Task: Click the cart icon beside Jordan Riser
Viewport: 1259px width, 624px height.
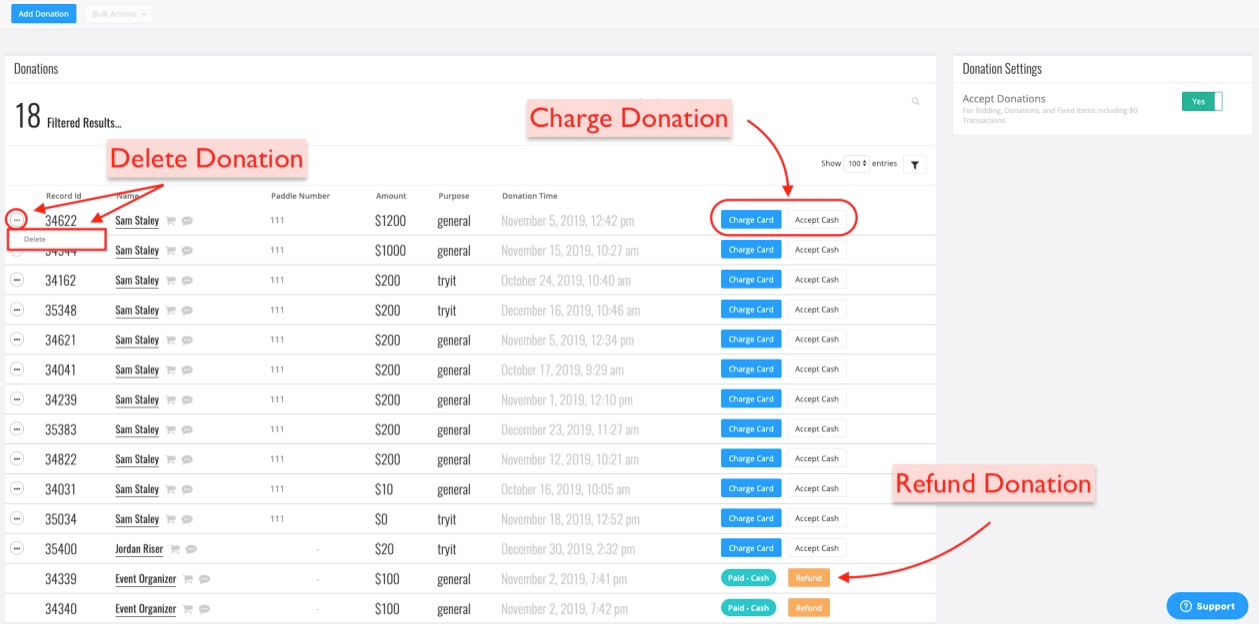Action: (174, 549)
